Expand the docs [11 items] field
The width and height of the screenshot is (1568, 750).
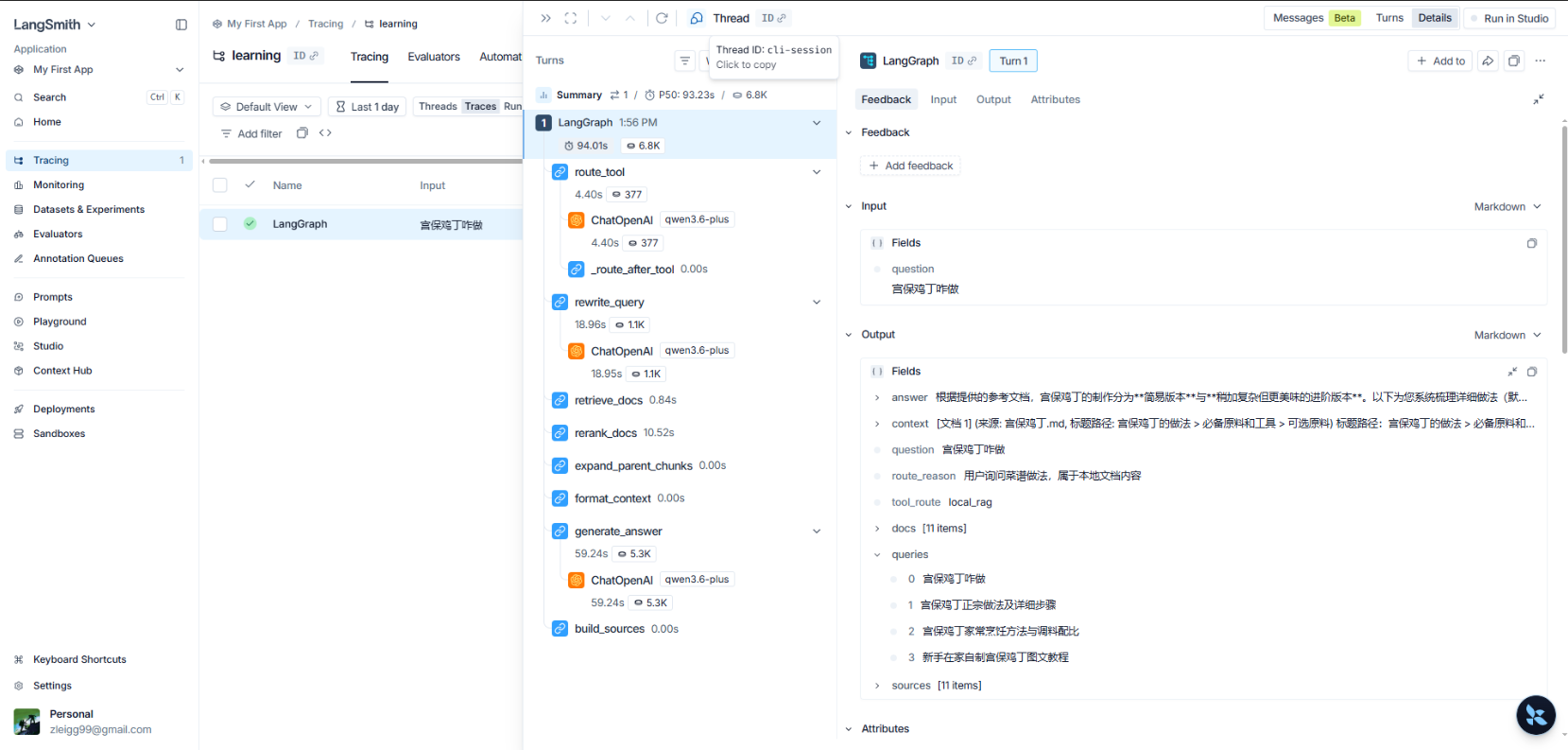coord(877,529)
